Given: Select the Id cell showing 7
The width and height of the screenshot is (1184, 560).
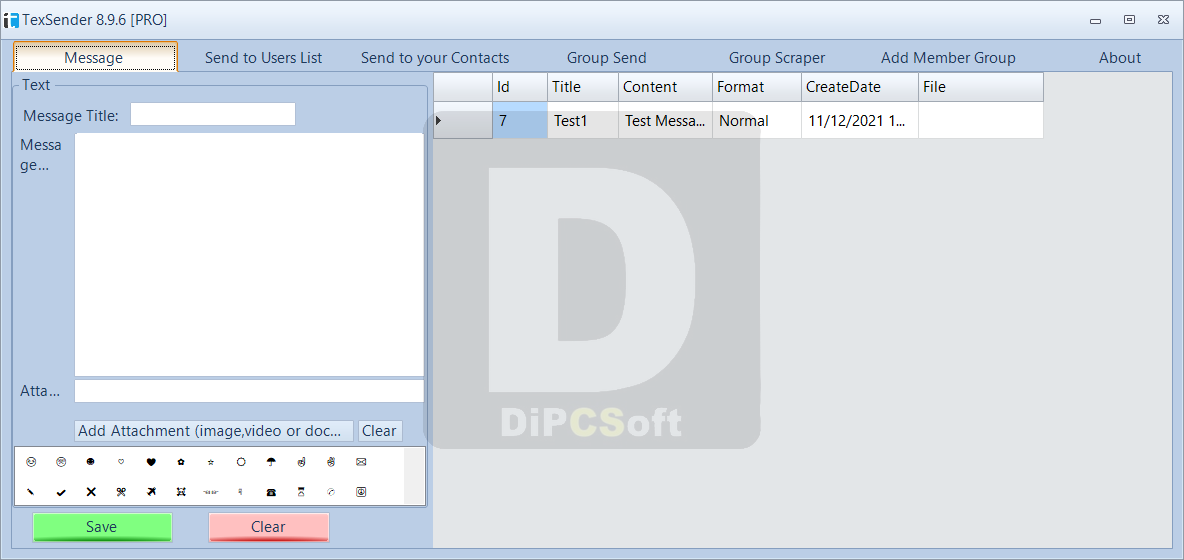Looking at the screenshot, I should coord(520,120).
